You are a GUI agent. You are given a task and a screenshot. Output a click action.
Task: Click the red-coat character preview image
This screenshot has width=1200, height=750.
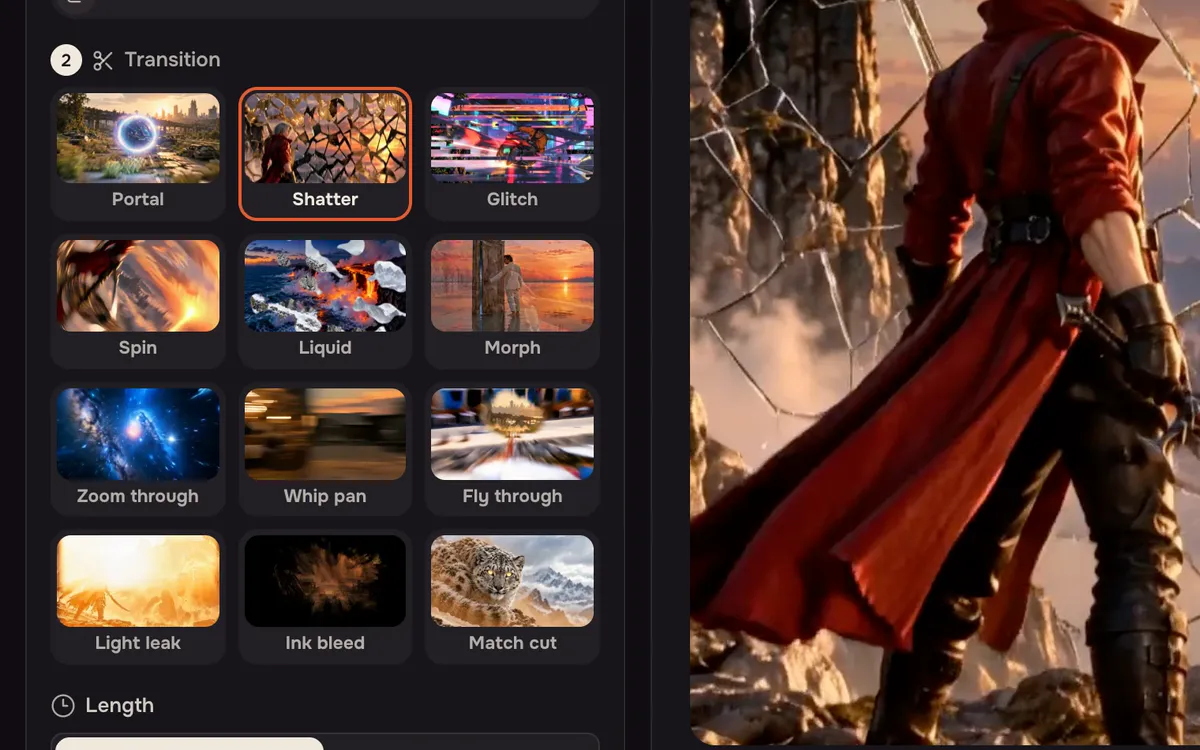(945, 372)
